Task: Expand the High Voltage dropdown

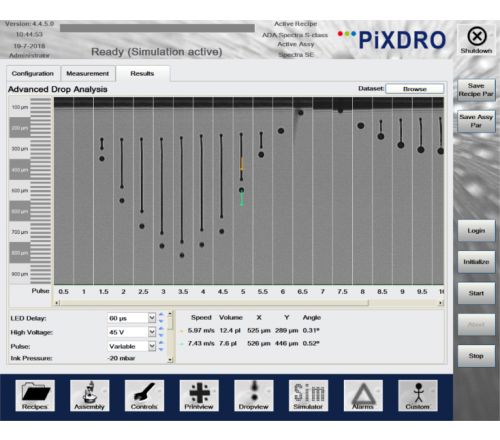Action: coord(152,332)
